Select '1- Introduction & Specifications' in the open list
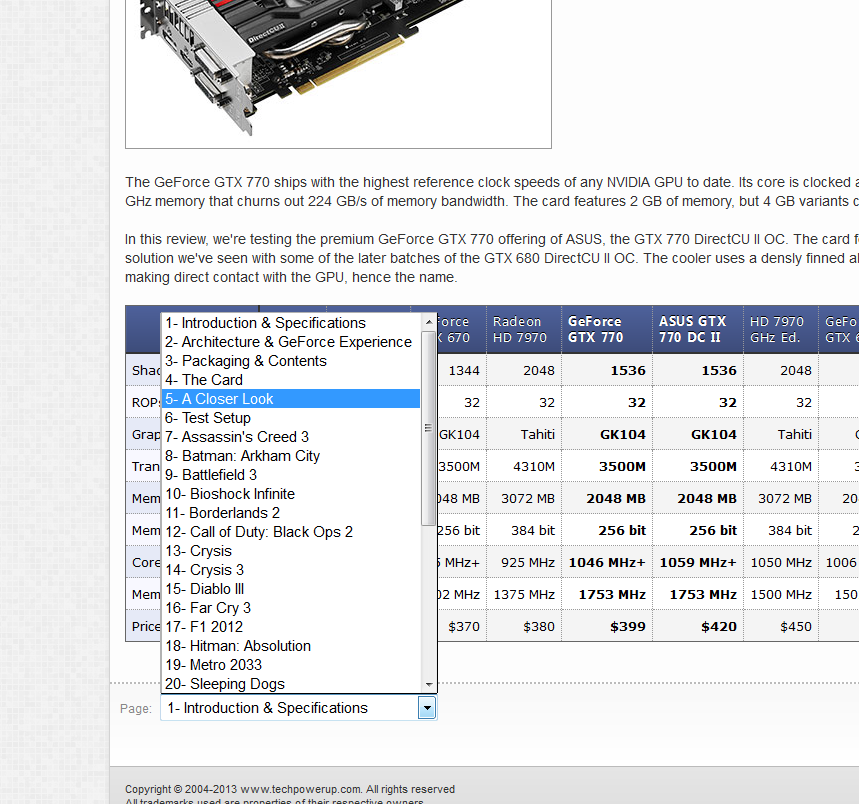The height and width of the screenshot is (804, 859). 291,323
